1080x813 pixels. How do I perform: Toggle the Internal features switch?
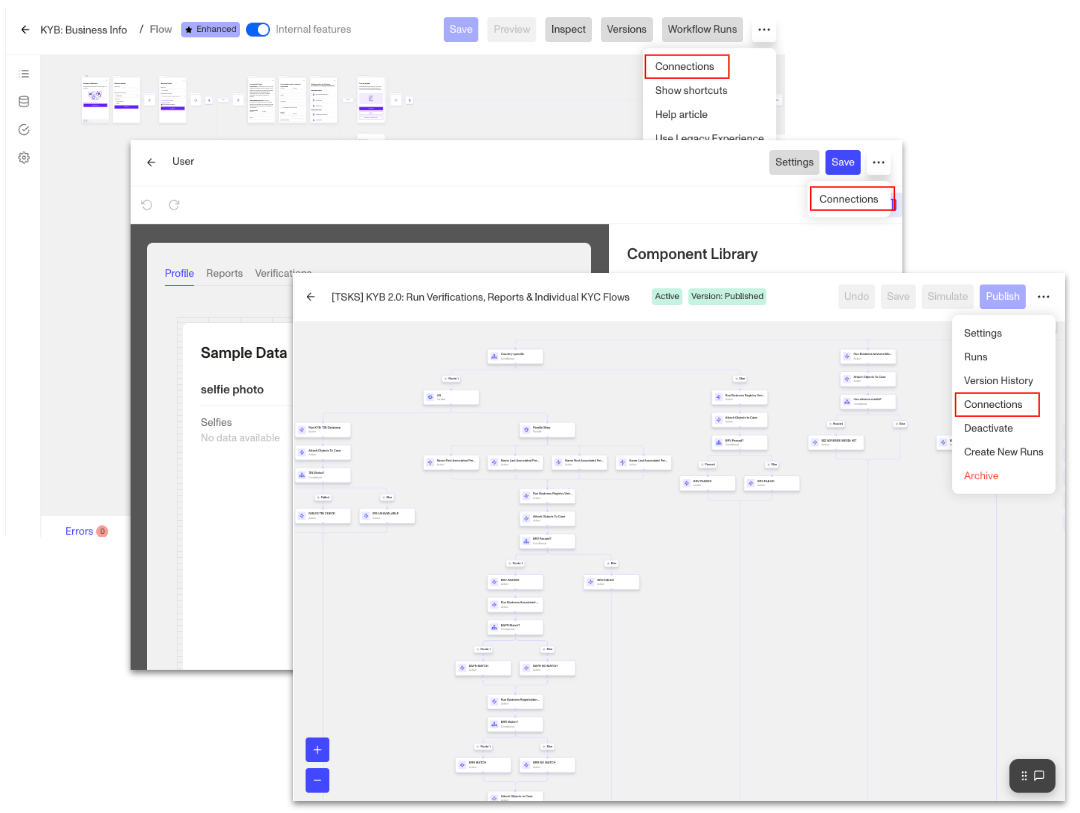click(258, 30)
